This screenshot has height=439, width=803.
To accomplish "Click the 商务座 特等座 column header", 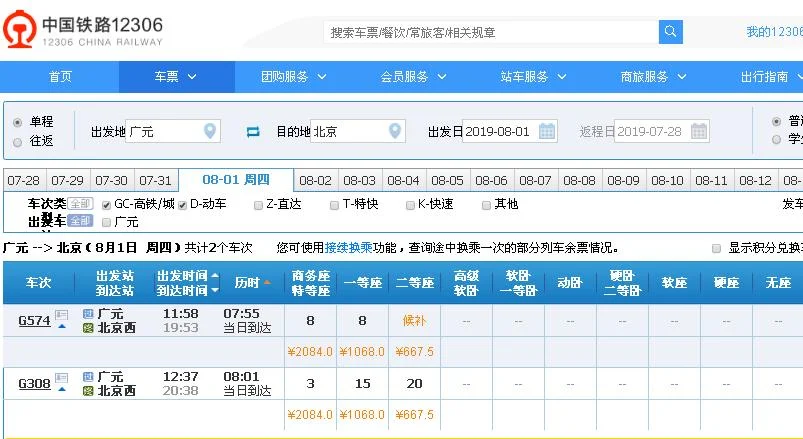I will click(310, 283).
